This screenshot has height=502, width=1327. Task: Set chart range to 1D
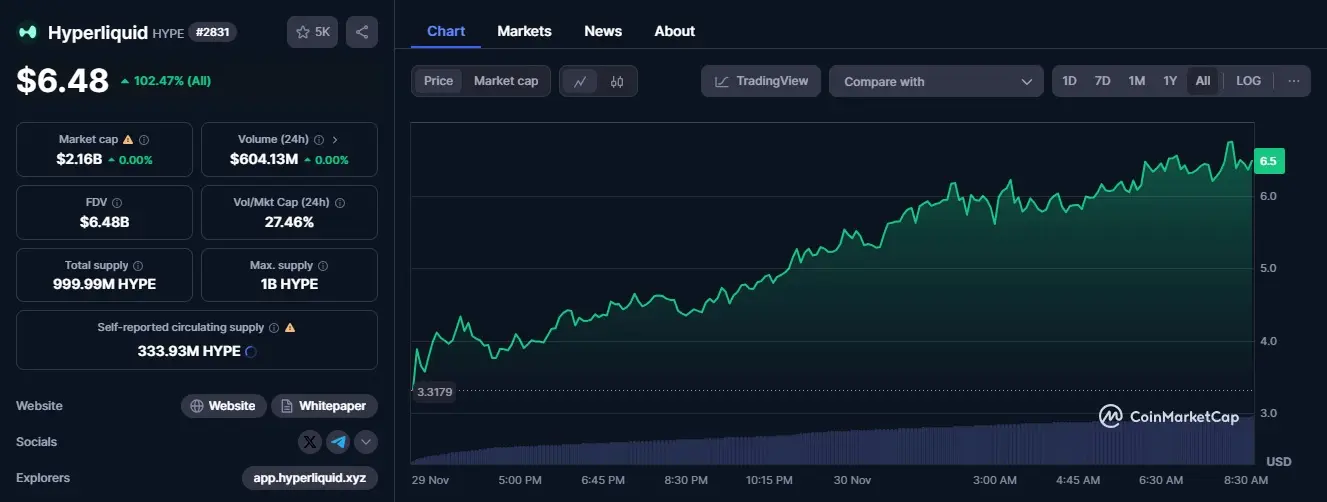1069,81
